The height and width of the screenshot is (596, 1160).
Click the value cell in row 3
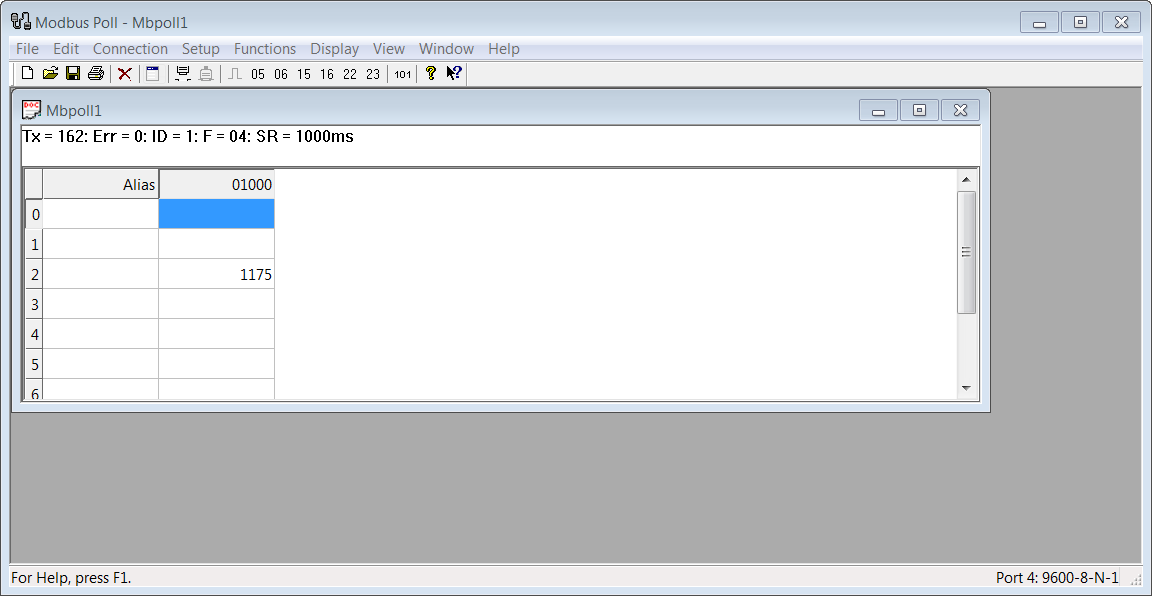[217, 304]
